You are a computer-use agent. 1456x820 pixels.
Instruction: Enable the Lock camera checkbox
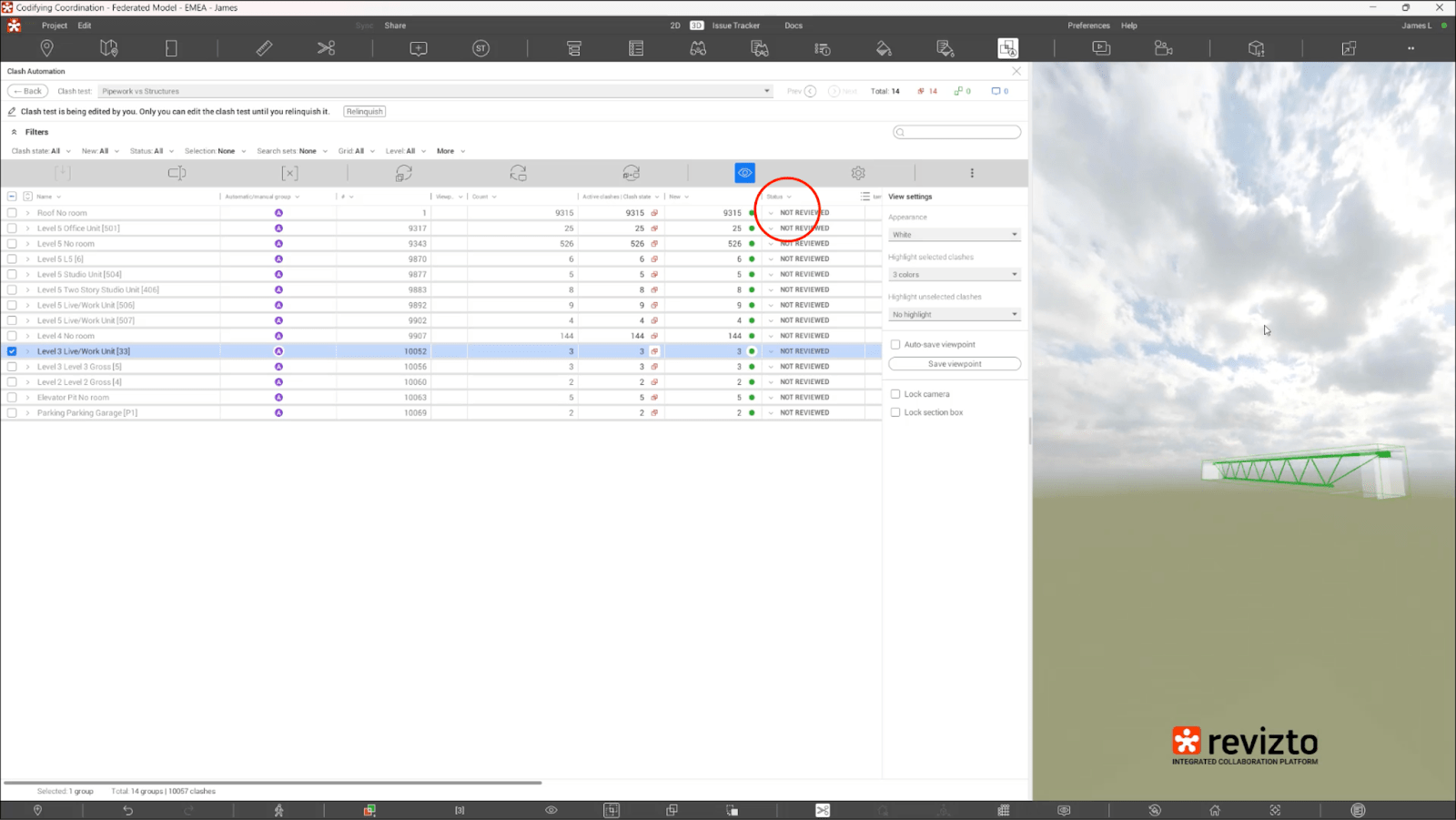click(x=896, y=393)
